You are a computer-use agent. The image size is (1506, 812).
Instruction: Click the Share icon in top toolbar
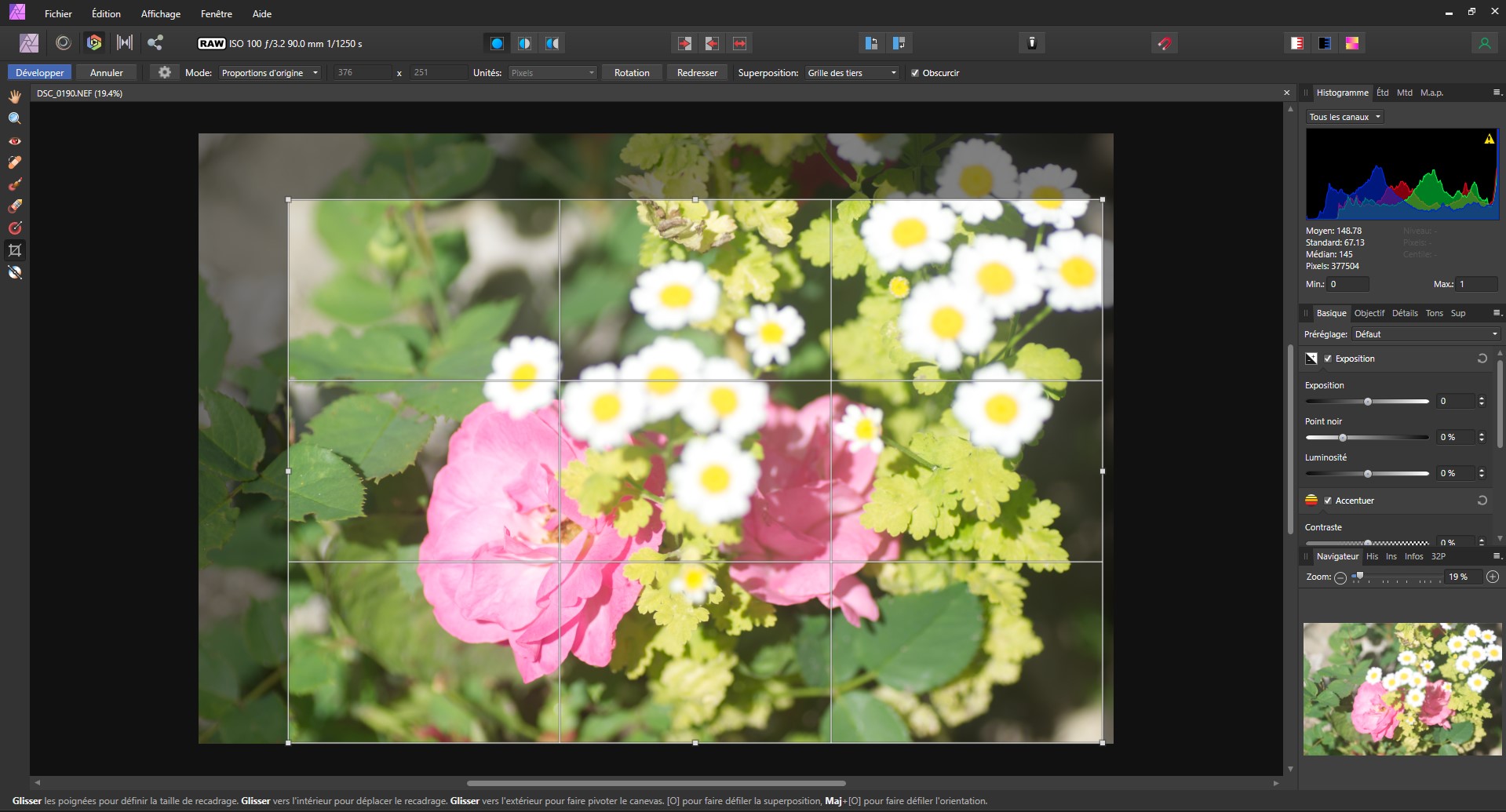tap(155, 43)
